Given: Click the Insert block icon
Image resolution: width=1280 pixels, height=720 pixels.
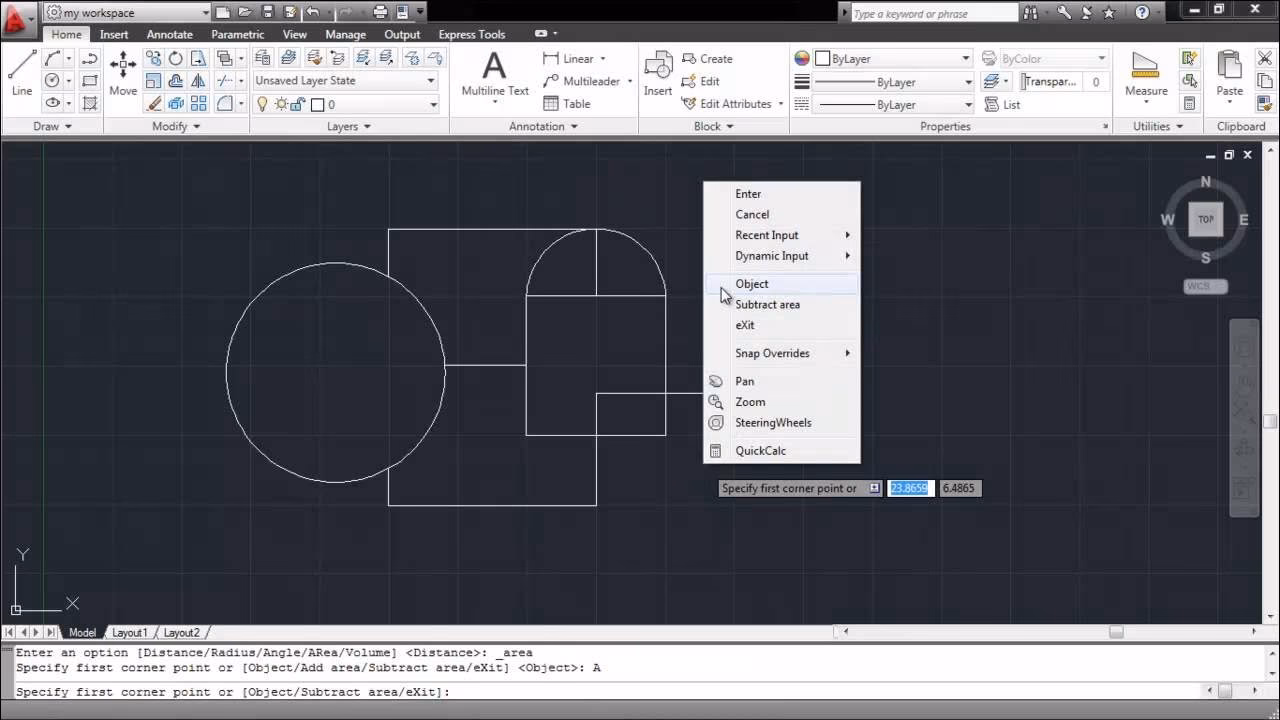Looking at the screenshot, I should click(657, 70).
